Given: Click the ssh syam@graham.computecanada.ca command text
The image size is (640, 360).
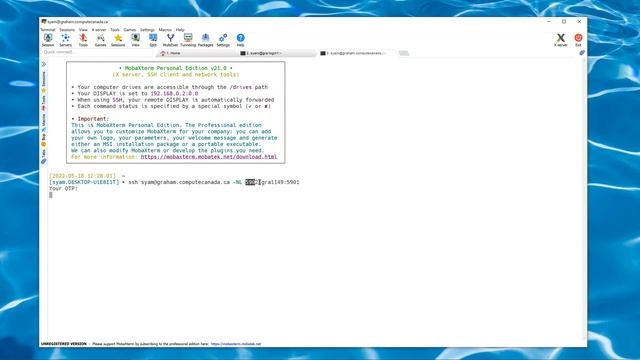Looking at the screenshot, I should click(179, 182).
